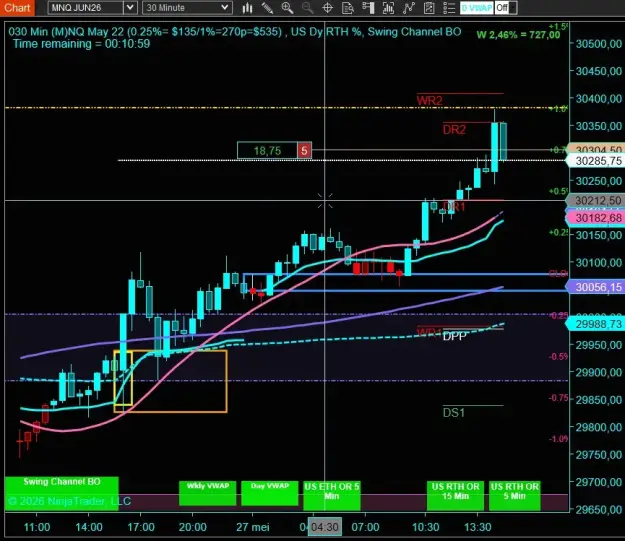Toggle the Off switch in toolbar
Screen dimensions: 625x541
point(505,8)
